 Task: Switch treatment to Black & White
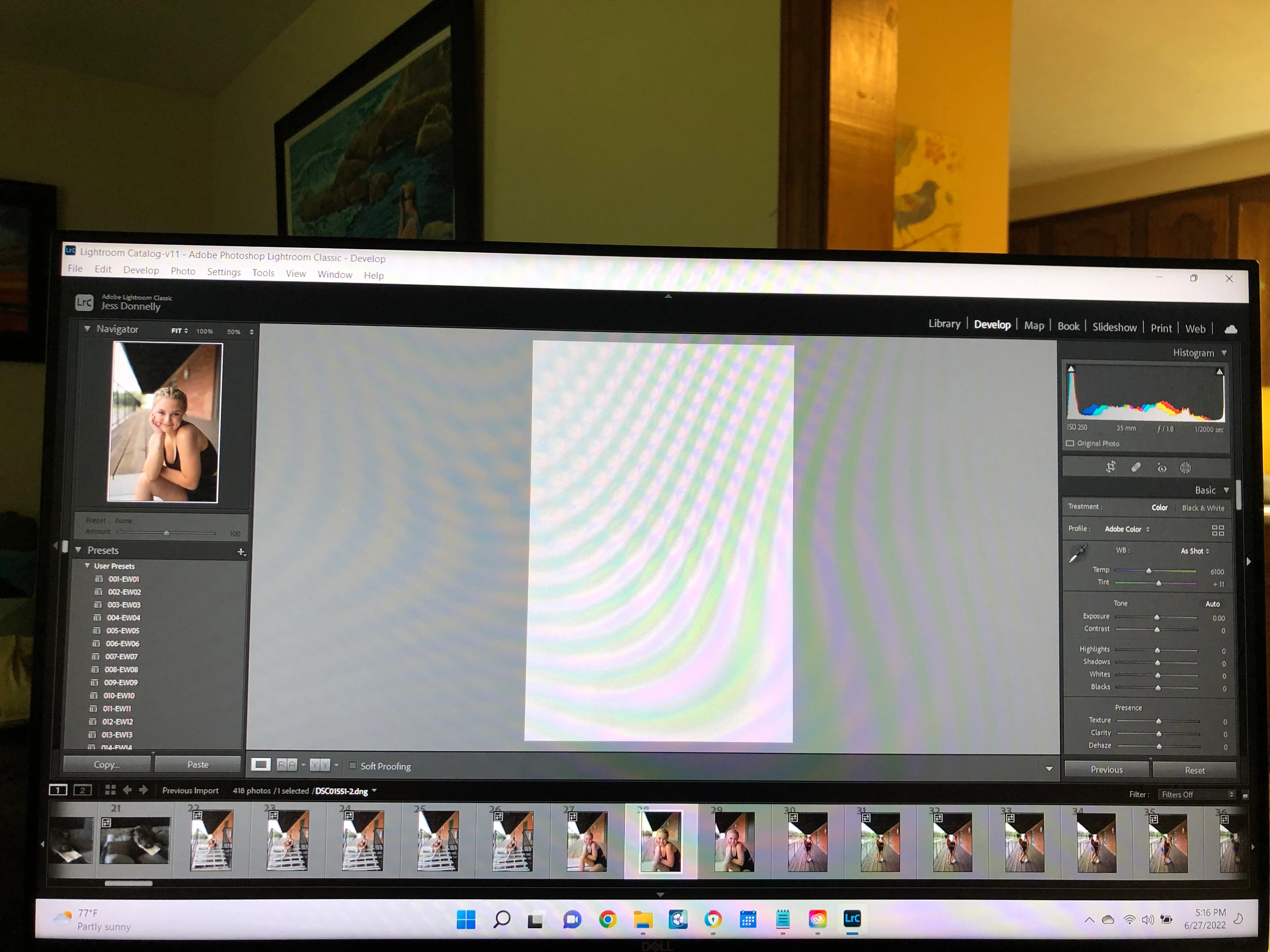click(x=1203, y=508)
